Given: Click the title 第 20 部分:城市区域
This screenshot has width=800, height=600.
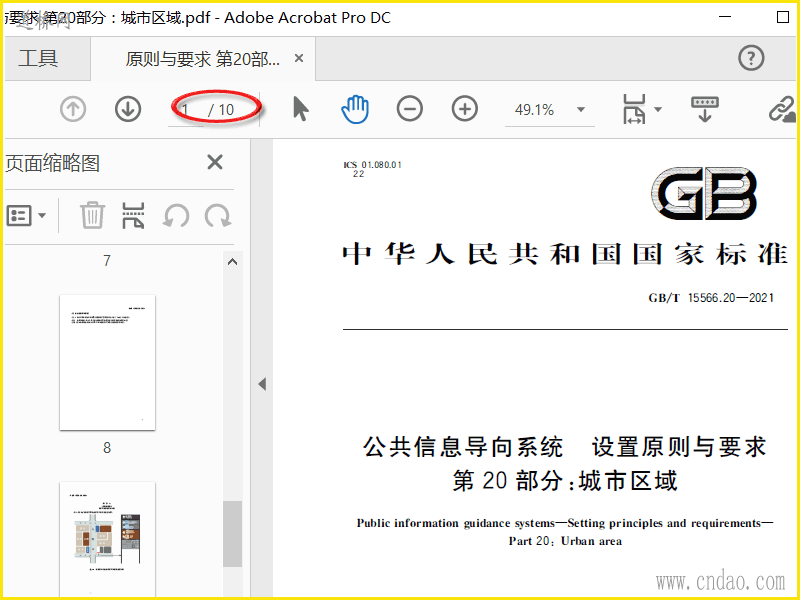Looking at the screenshot, I should [565, 481].
